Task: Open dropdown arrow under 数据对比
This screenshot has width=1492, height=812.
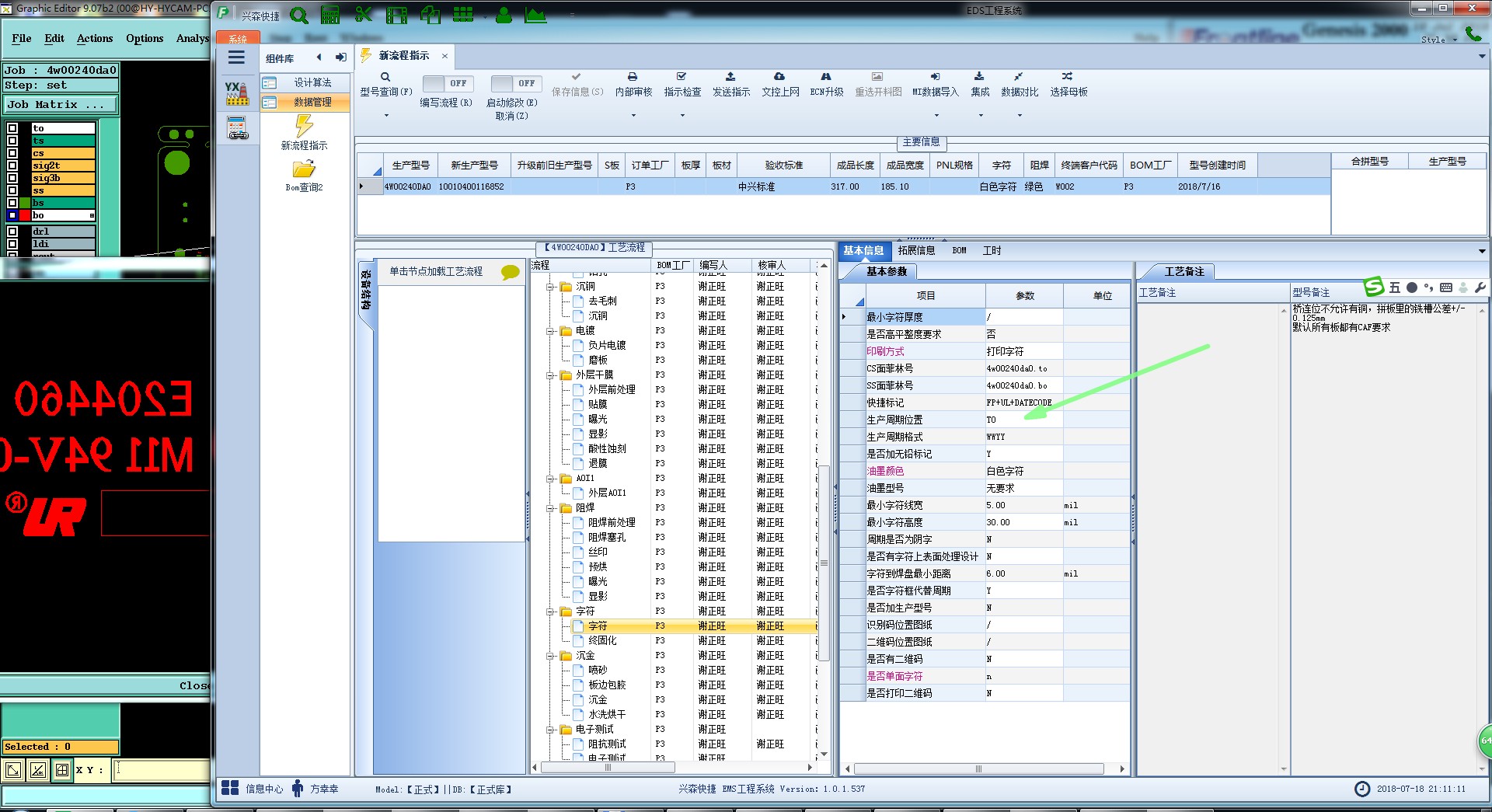Action: pyautogui.click(x=1020, y=115)
